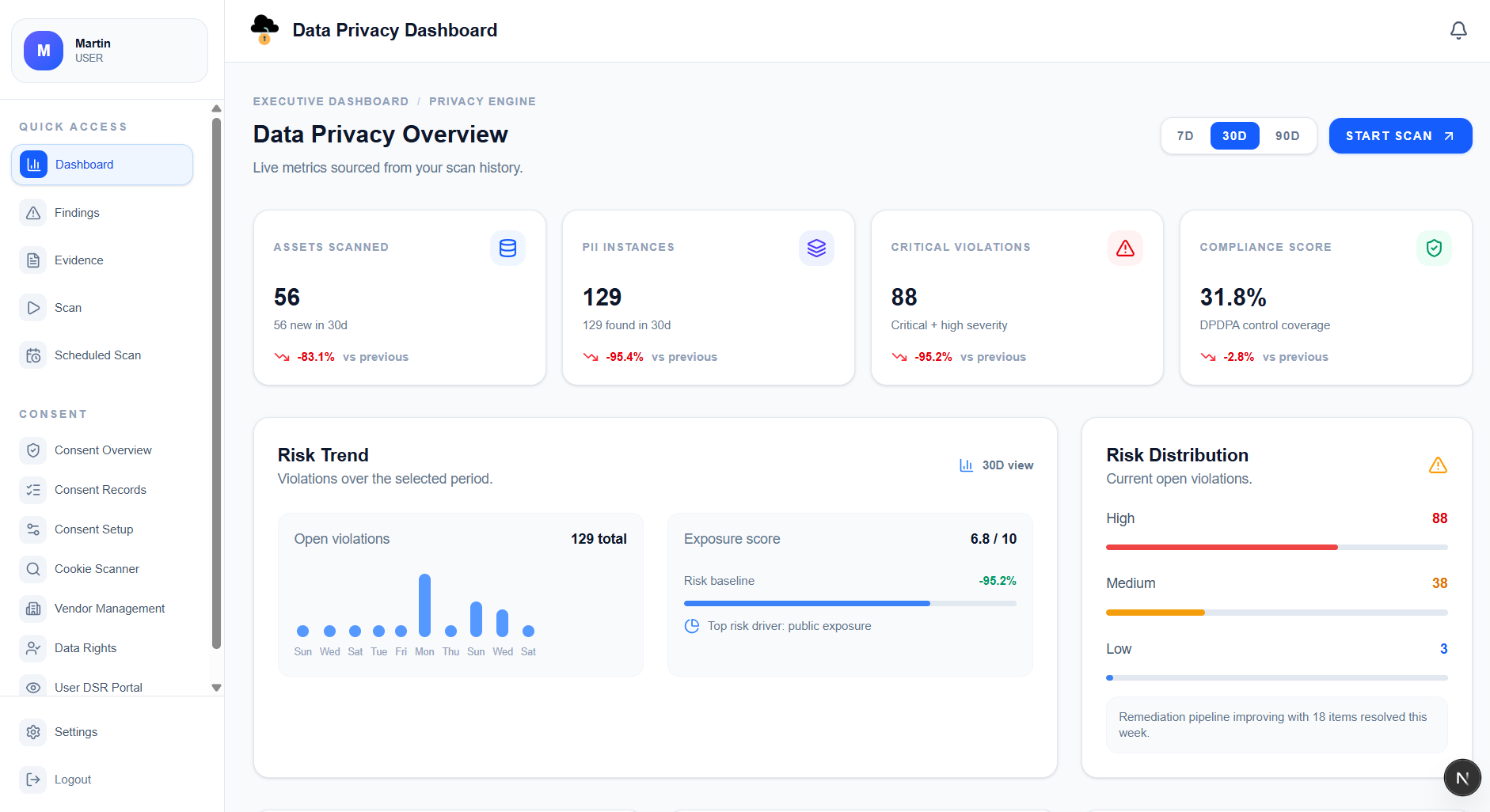
Task: Click the Martin user avatar
Action: pos(44,51)
